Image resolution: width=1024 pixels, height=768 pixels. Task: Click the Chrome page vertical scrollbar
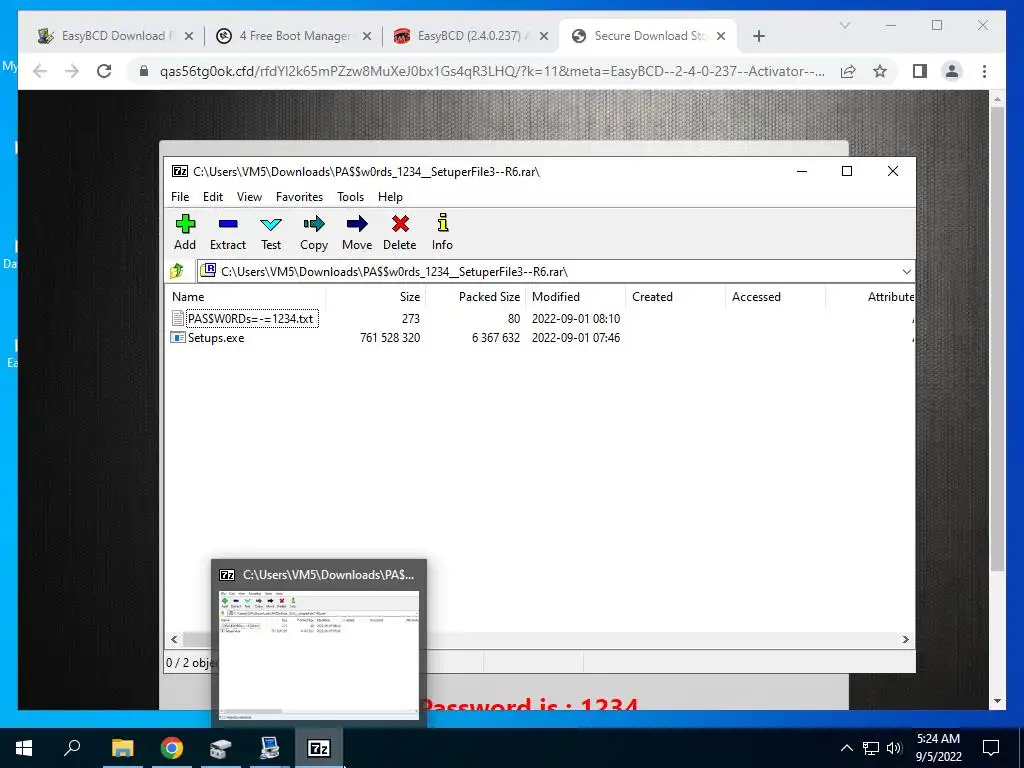click(x=997, y=340)
